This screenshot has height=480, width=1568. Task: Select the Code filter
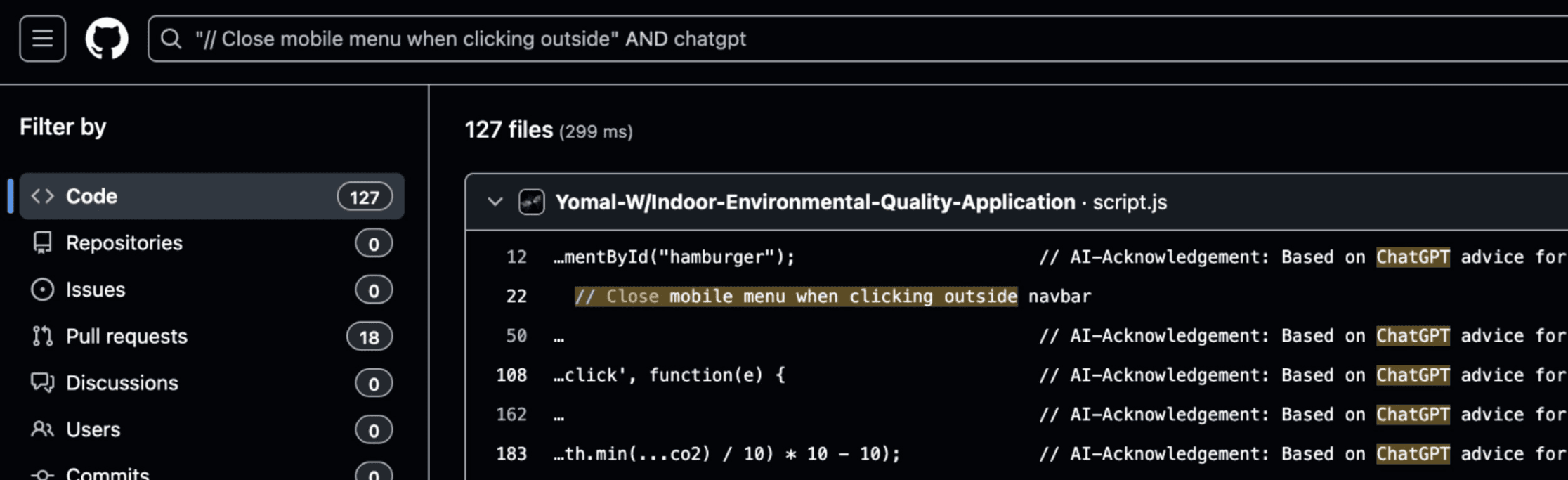[212, 196]
